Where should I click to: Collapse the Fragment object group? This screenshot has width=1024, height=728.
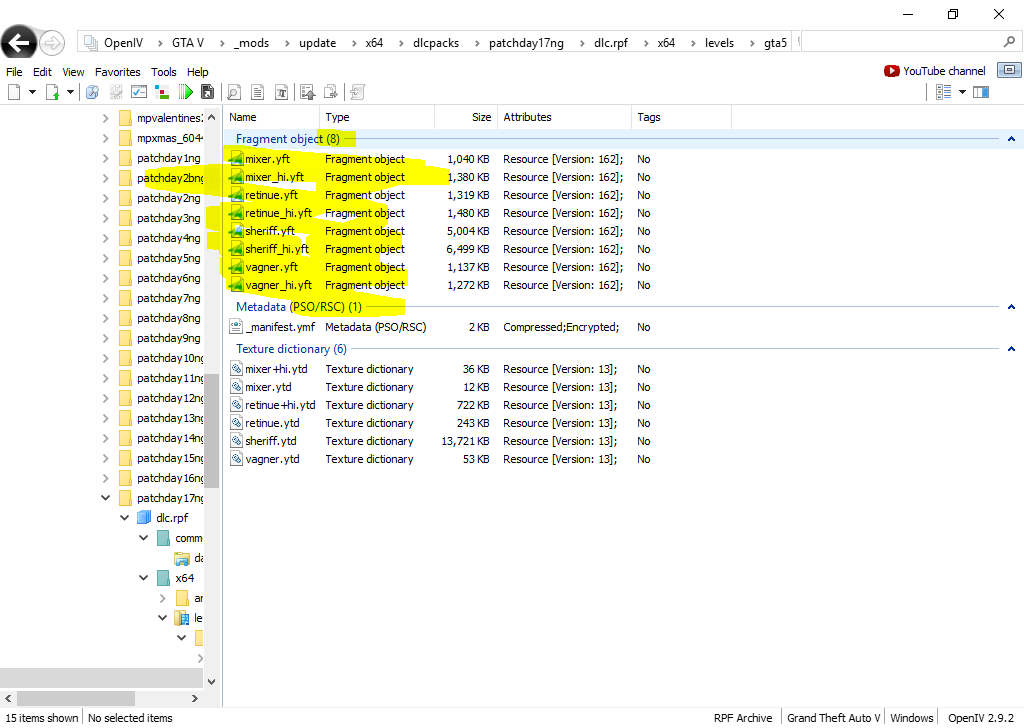pos(1011,139)
